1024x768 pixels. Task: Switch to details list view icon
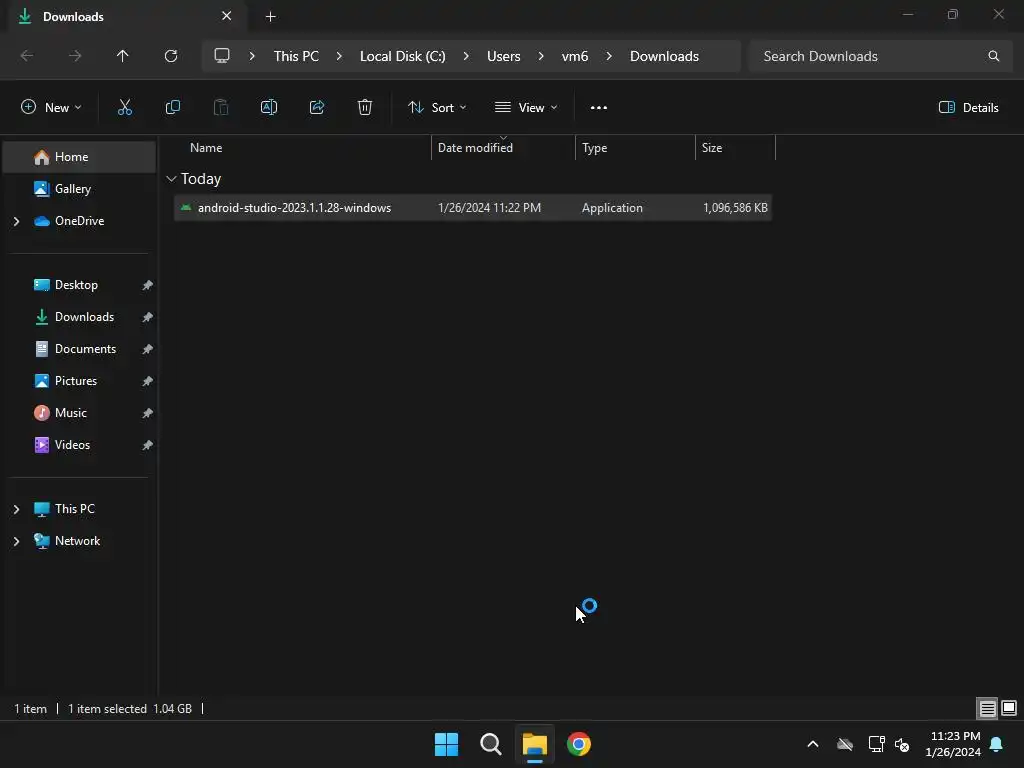pyautogui.click(x=987, y=708)
